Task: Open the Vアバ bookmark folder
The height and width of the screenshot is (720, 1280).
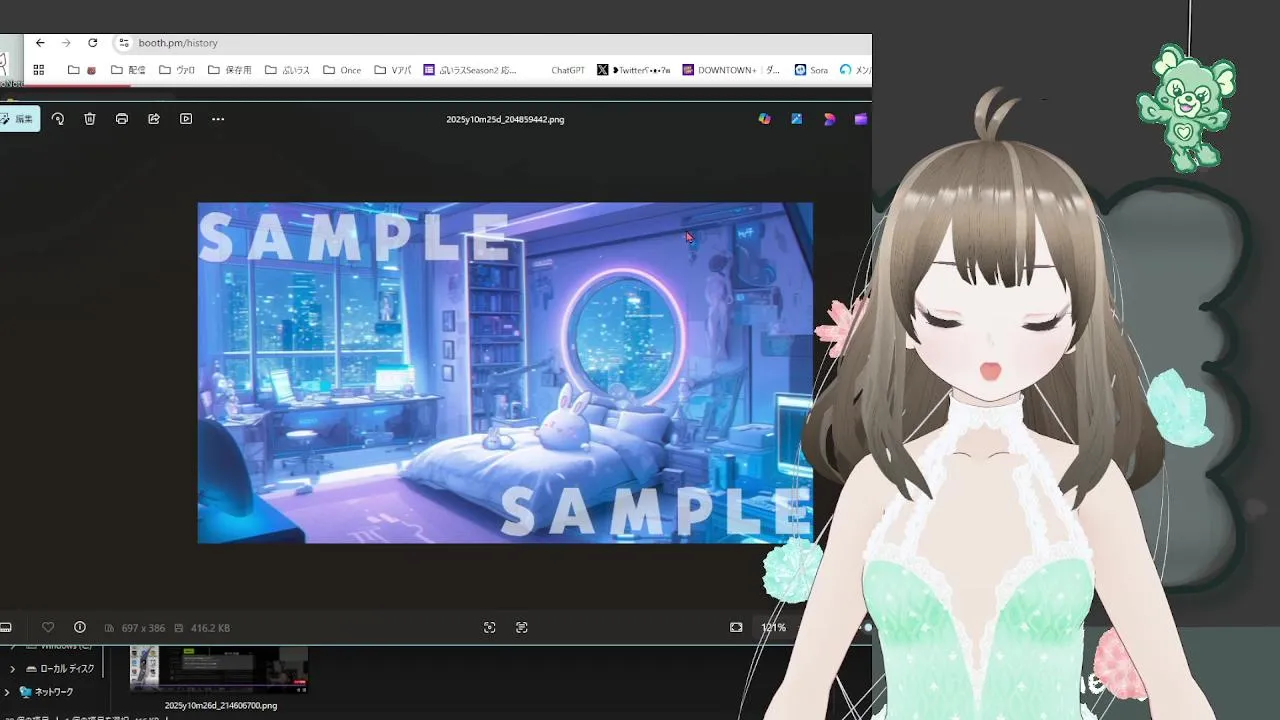Action: coord(393,70)
